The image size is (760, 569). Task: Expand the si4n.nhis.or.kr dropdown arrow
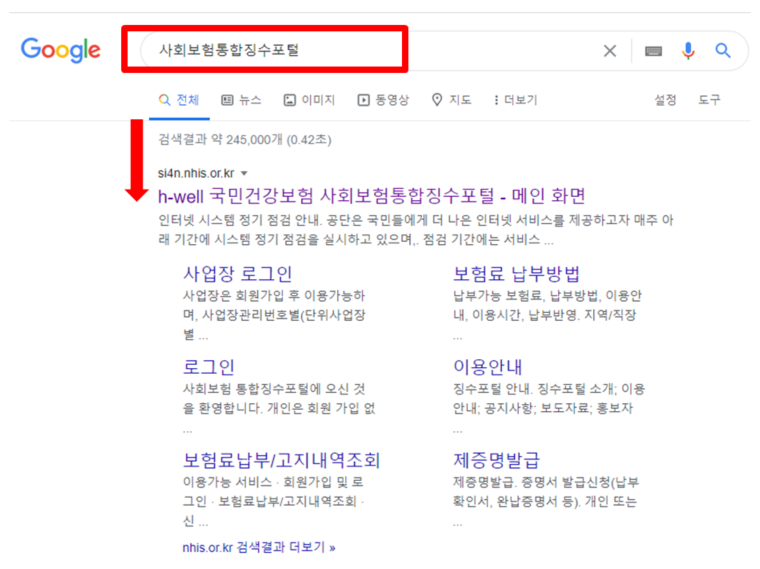coord(244,174)
